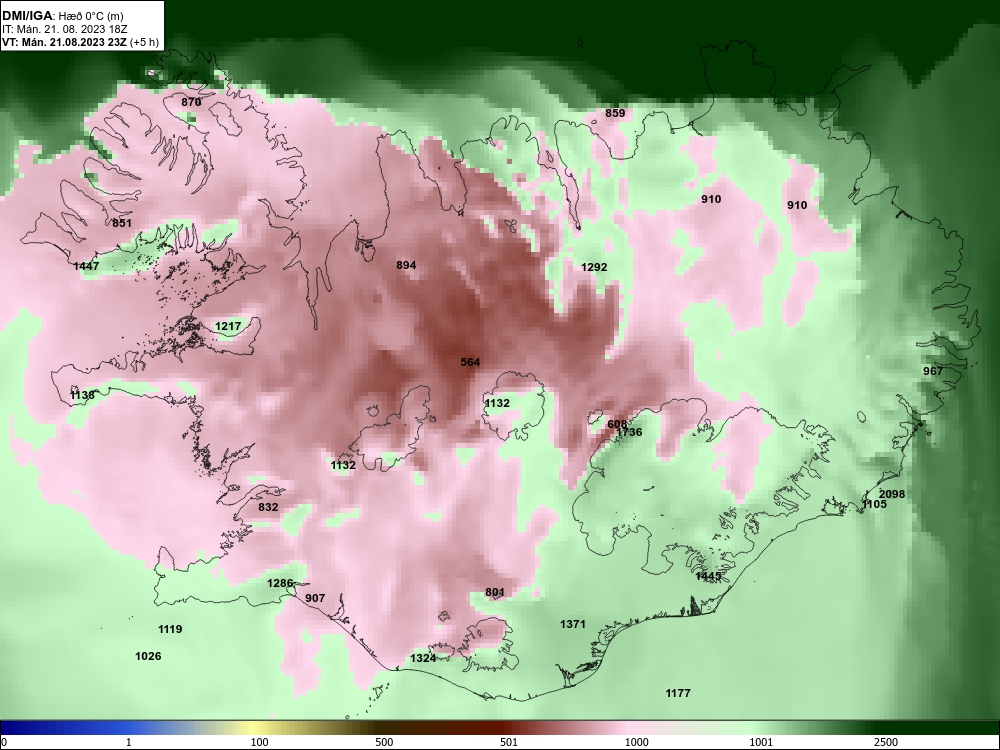The image size is (1000, 750).
Task: Click the legend tick label 100
Action: [x=259, y=742]
